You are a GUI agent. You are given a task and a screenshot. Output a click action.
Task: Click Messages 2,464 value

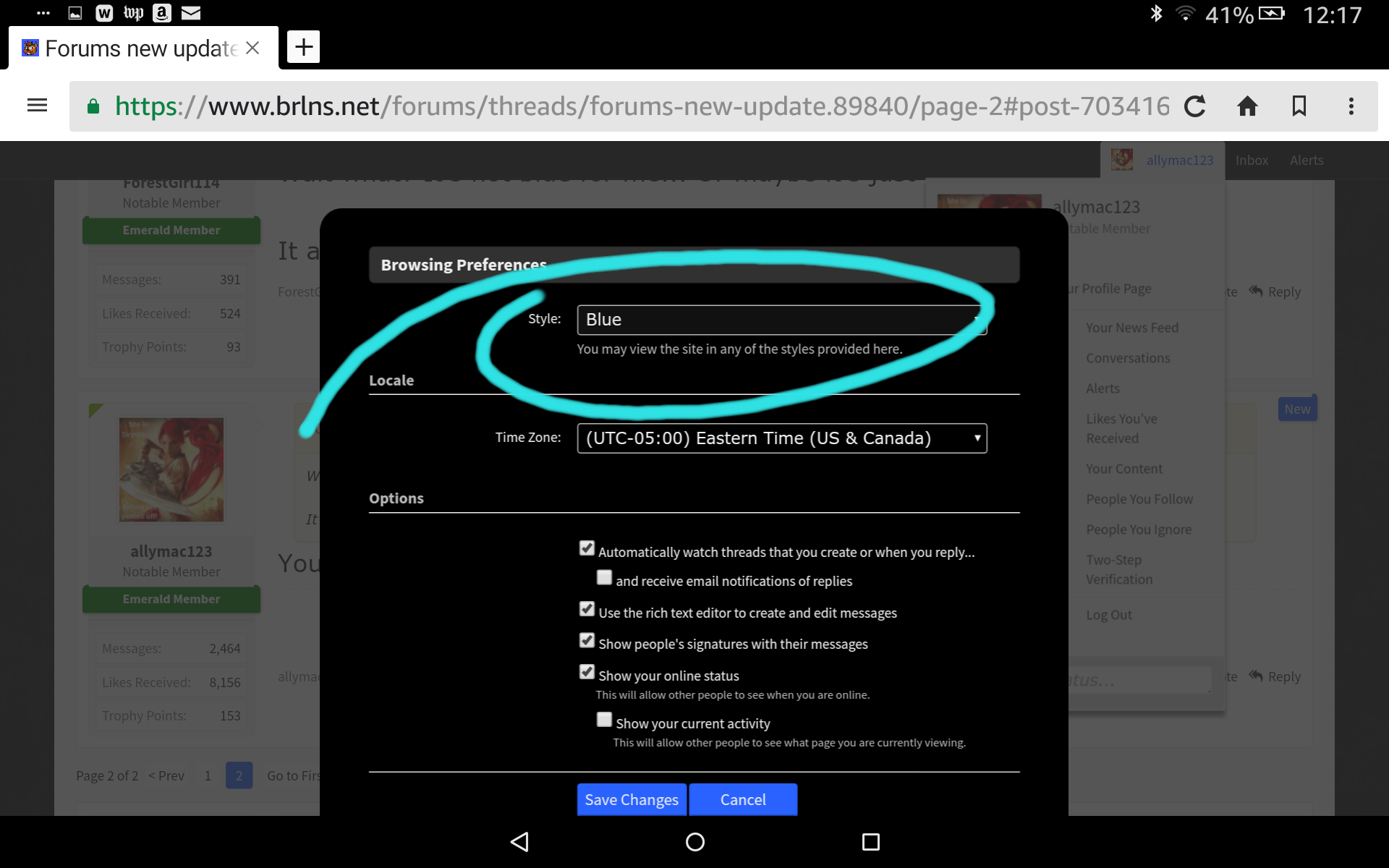point(225,648)
